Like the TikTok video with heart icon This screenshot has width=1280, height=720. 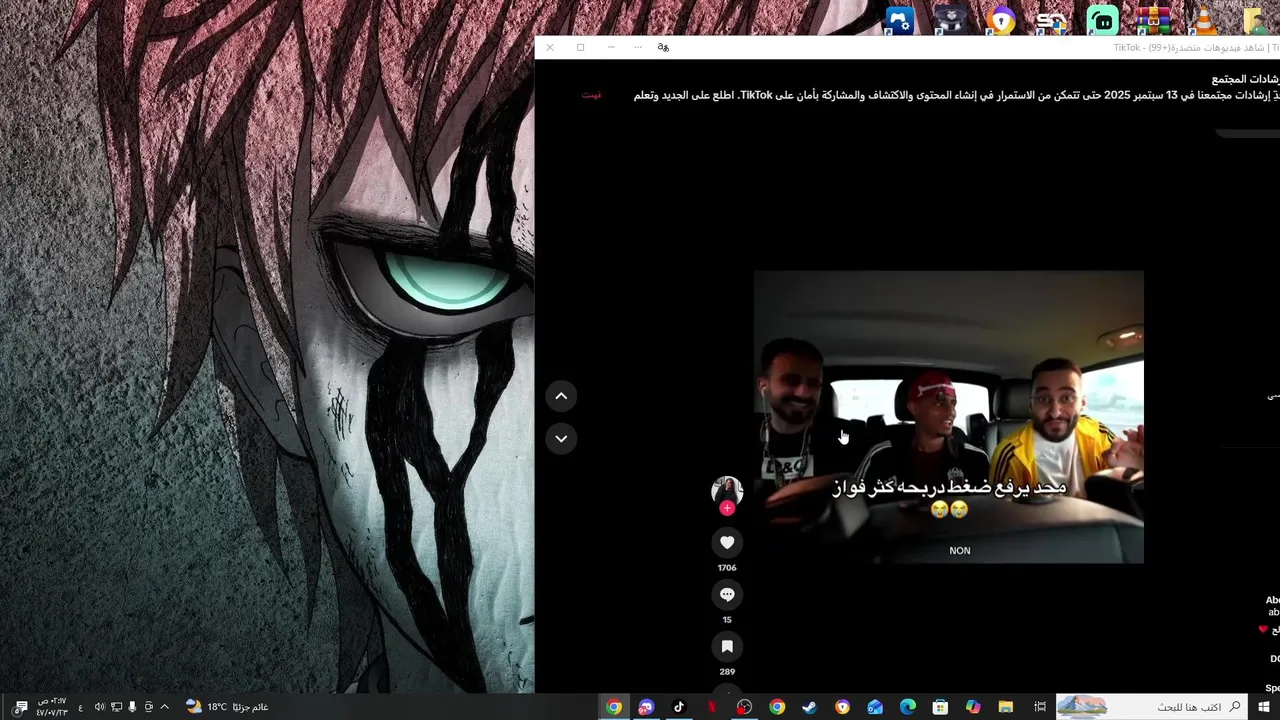tap(727, 542)
